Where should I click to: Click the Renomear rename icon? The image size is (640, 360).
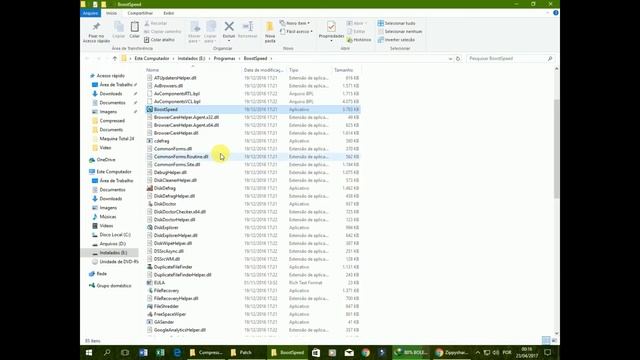pyautogui.click(x=248, y=27)
